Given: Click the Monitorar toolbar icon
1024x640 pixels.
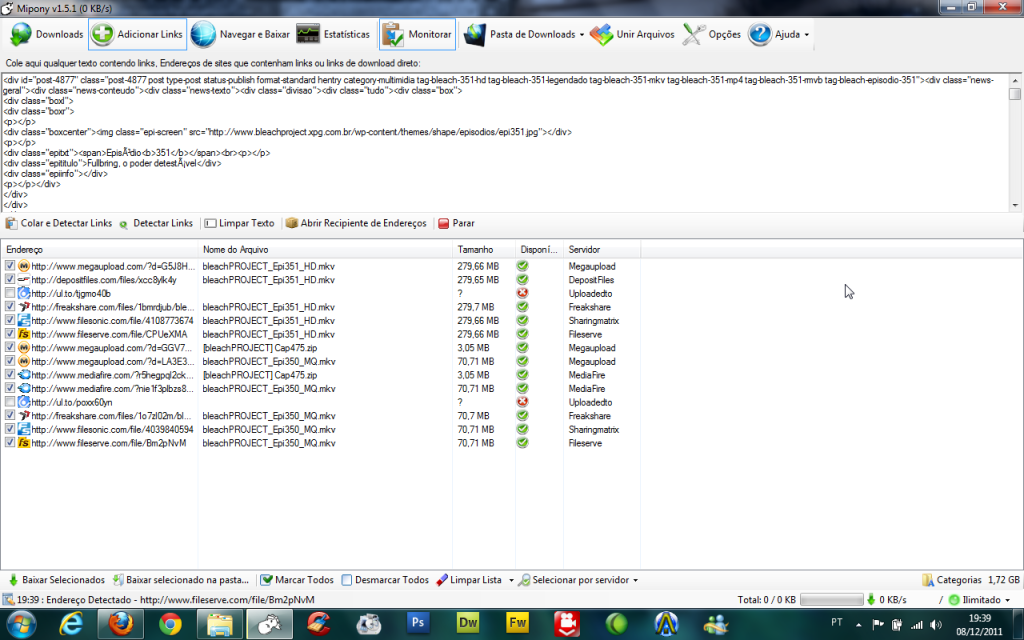Looking at the screenshot, I should [392, 34].
